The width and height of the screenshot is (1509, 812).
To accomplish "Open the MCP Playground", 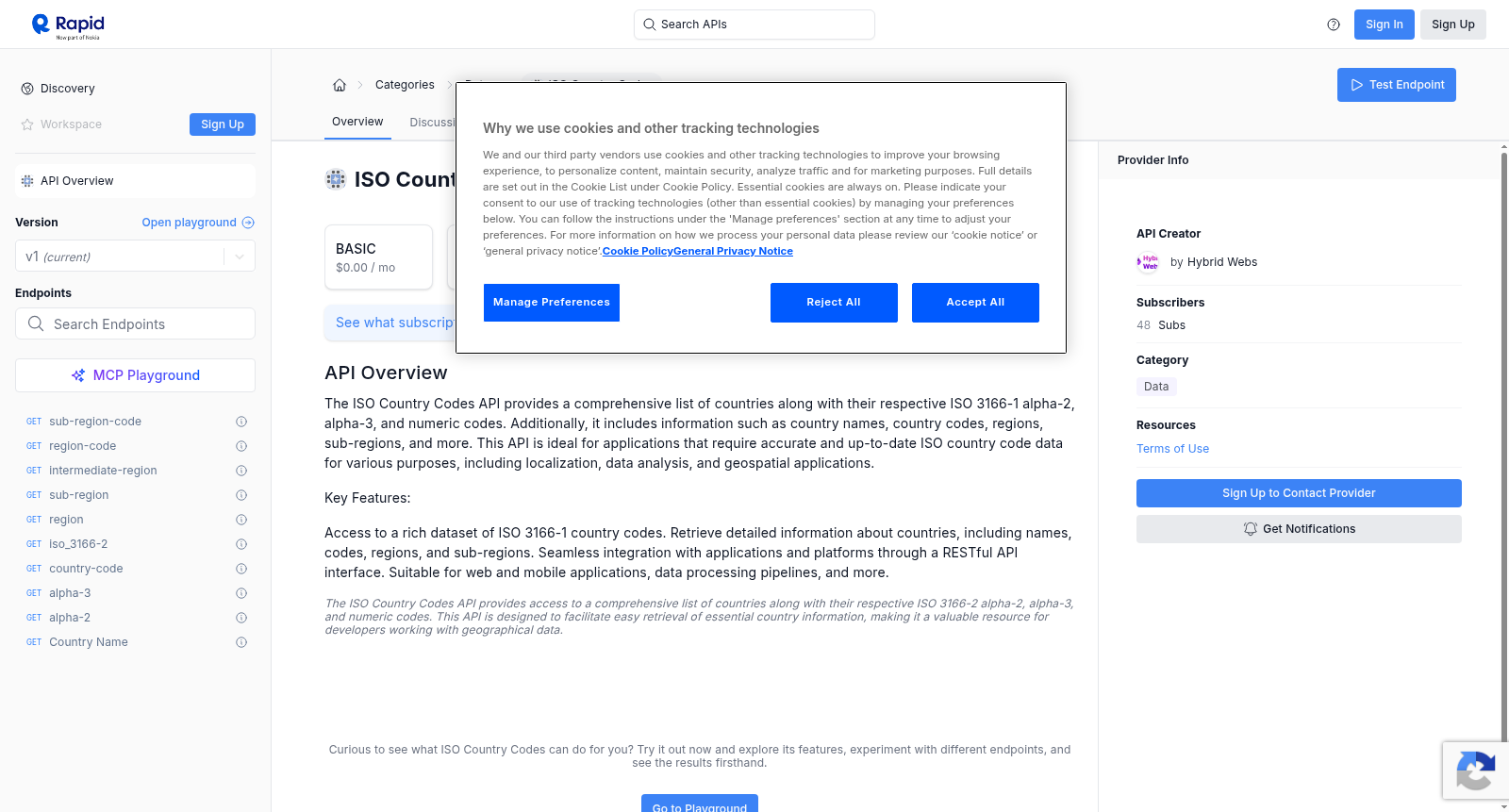I will [135, 375].
